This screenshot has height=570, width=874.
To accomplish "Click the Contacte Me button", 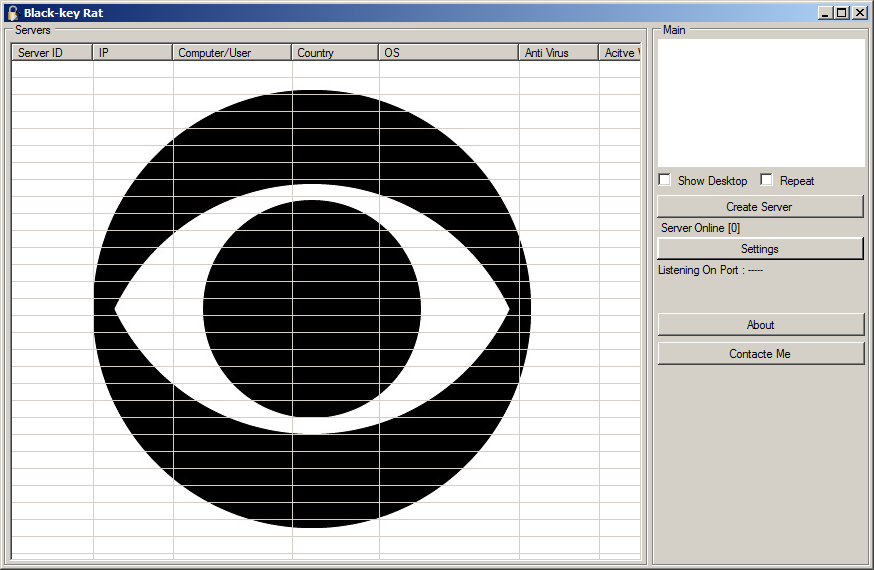I will coord(760,354).
